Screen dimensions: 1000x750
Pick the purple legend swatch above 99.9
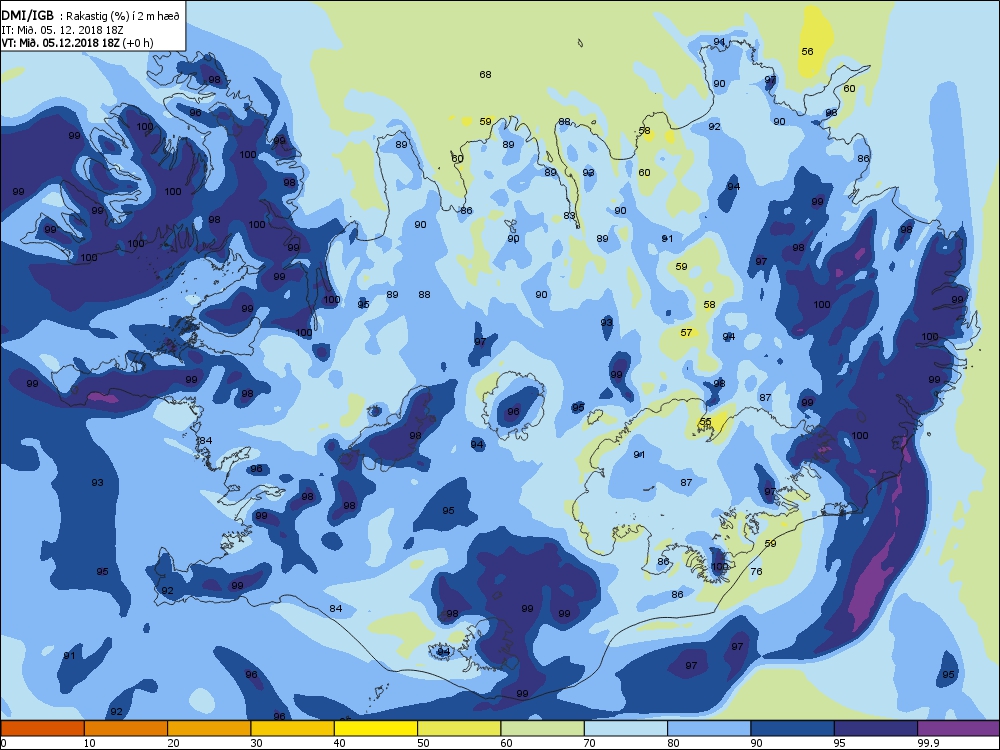point(959,728)
